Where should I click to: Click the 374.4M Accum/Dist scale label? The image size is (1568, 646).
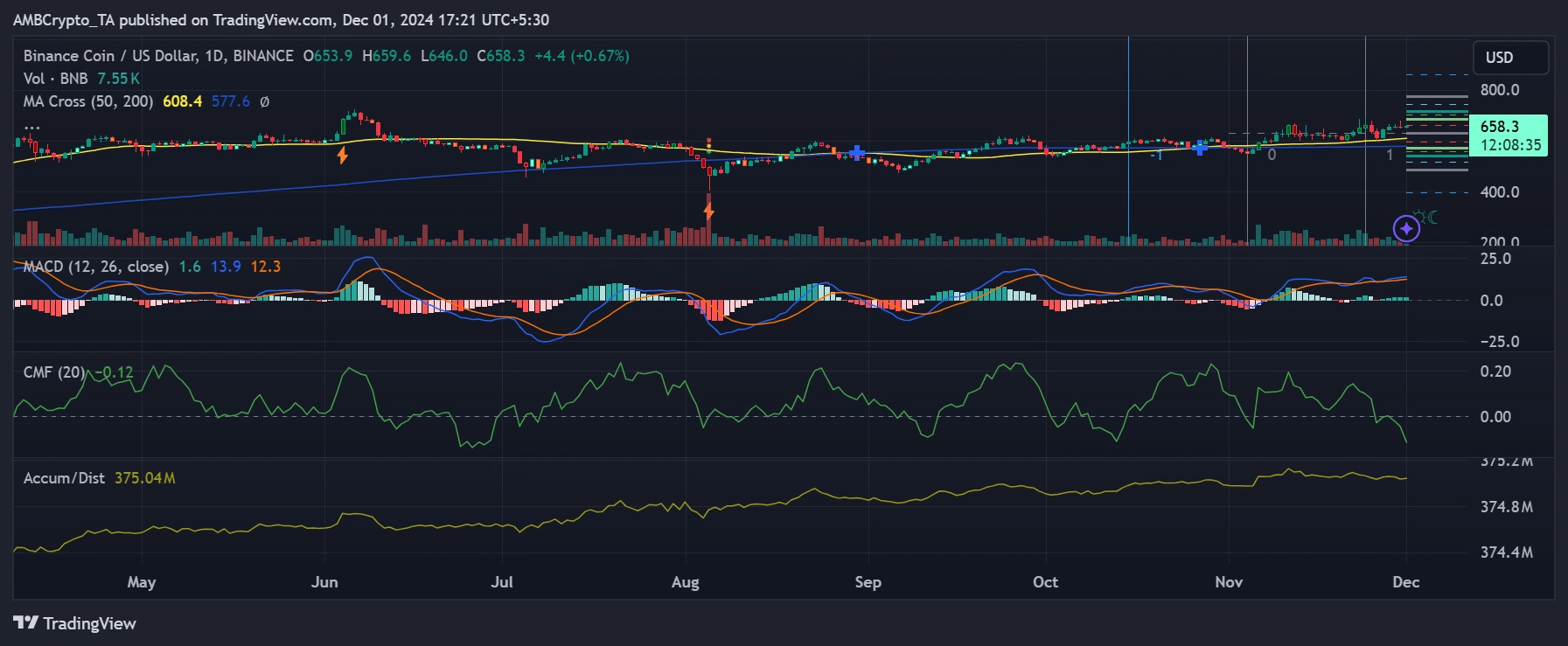(1507, 552)
